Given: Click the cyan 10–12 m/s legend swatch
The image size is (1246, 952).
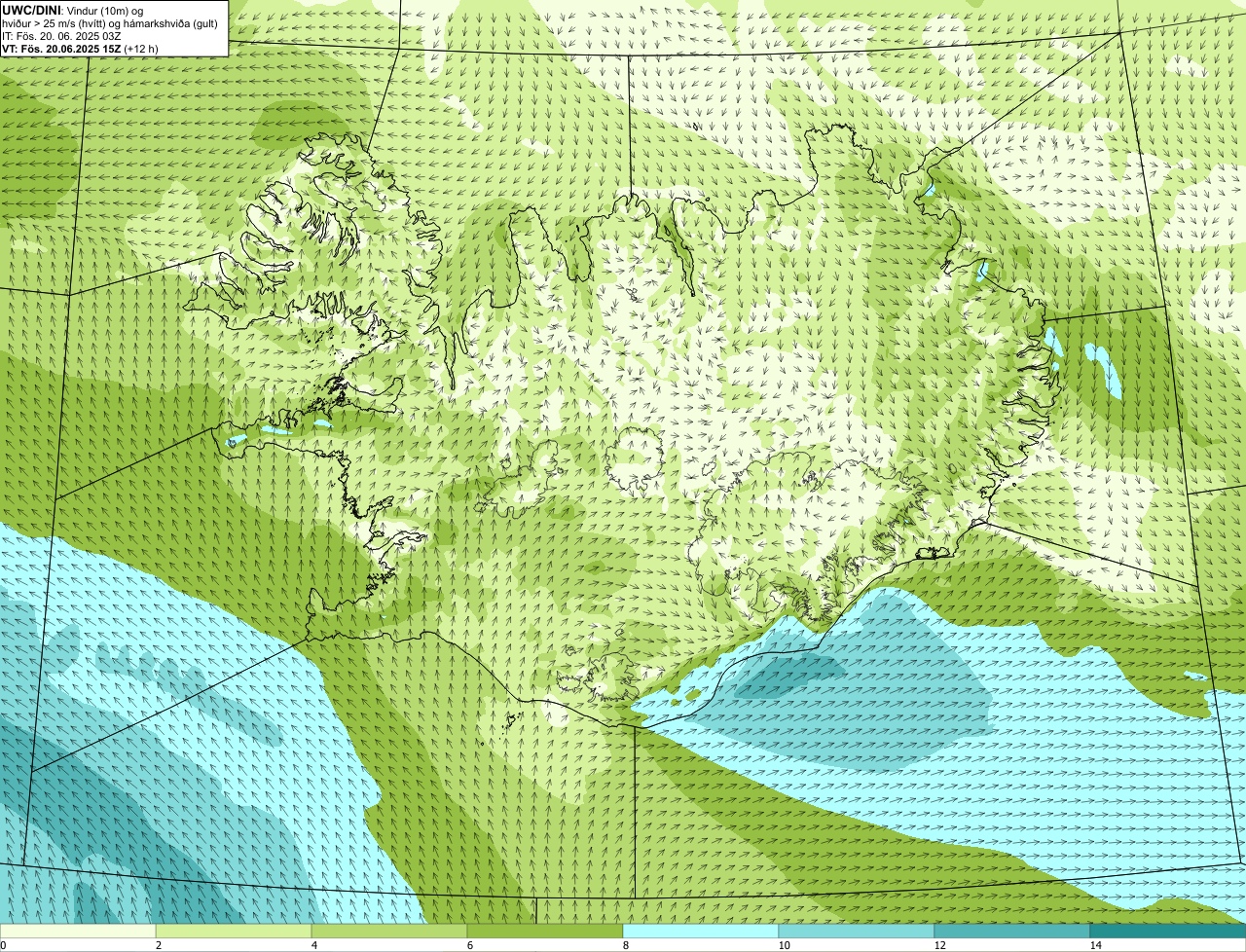Looking at the screenshot, I should tap(857, 932).
